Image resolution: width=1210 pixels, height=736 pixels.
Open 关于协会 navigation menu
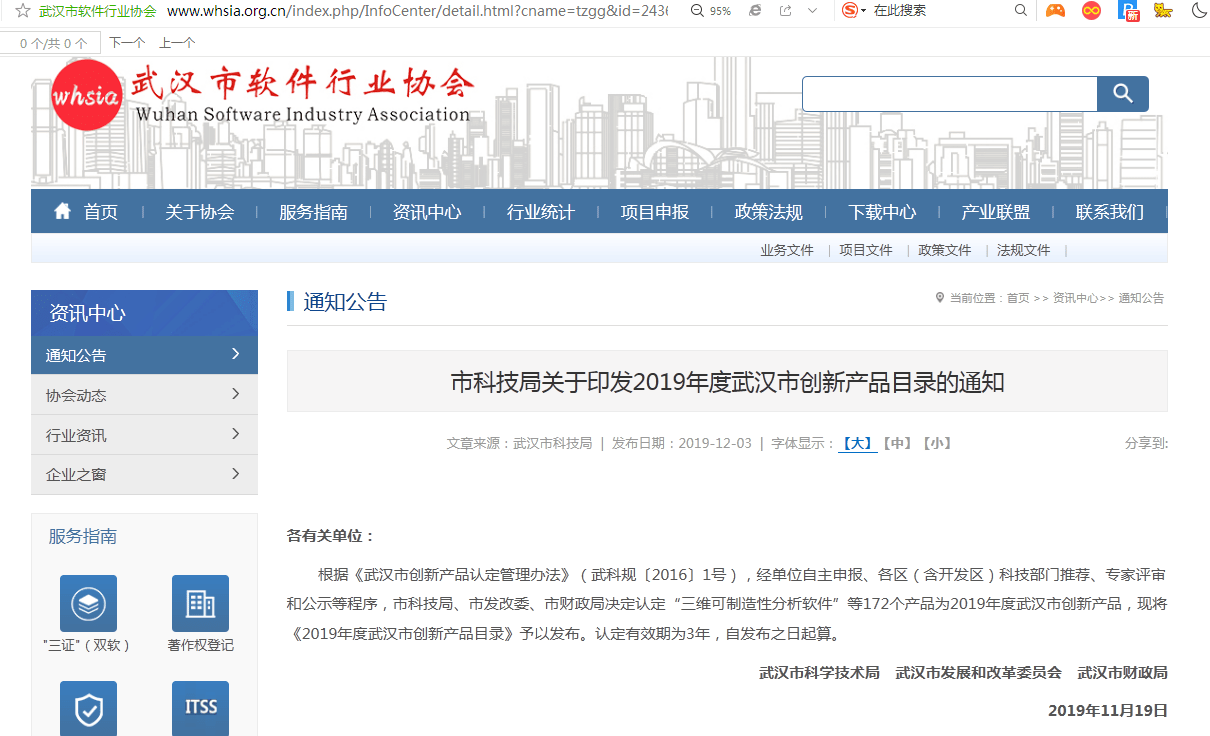click(200, 212)
